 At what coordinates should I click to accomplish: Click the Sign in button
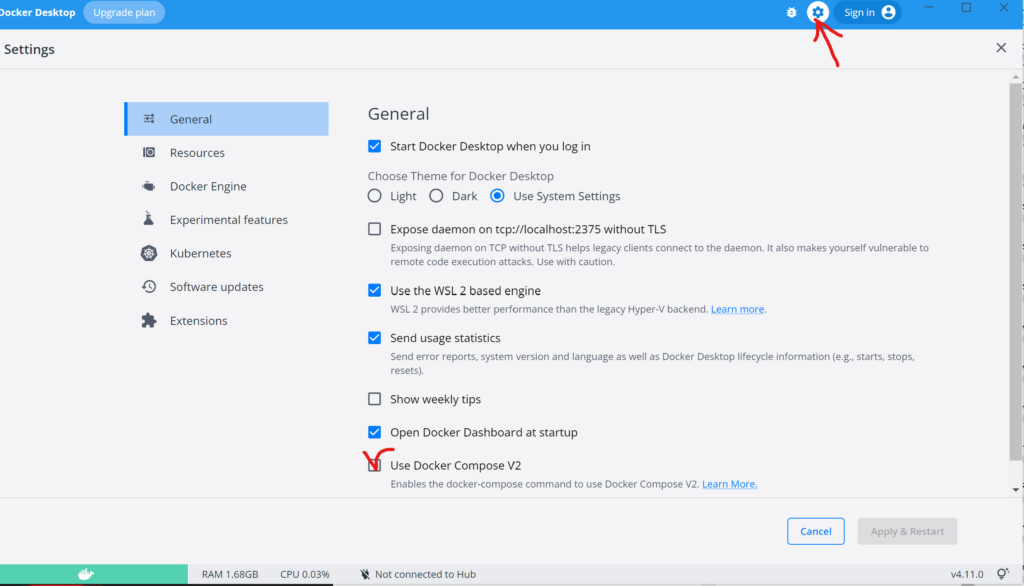(x=868, y=12)
